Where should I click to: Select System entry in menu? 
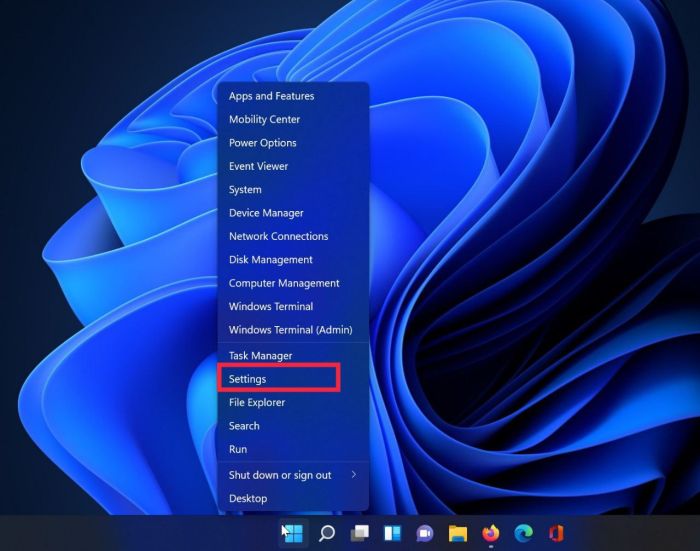[x=293, y=189]
